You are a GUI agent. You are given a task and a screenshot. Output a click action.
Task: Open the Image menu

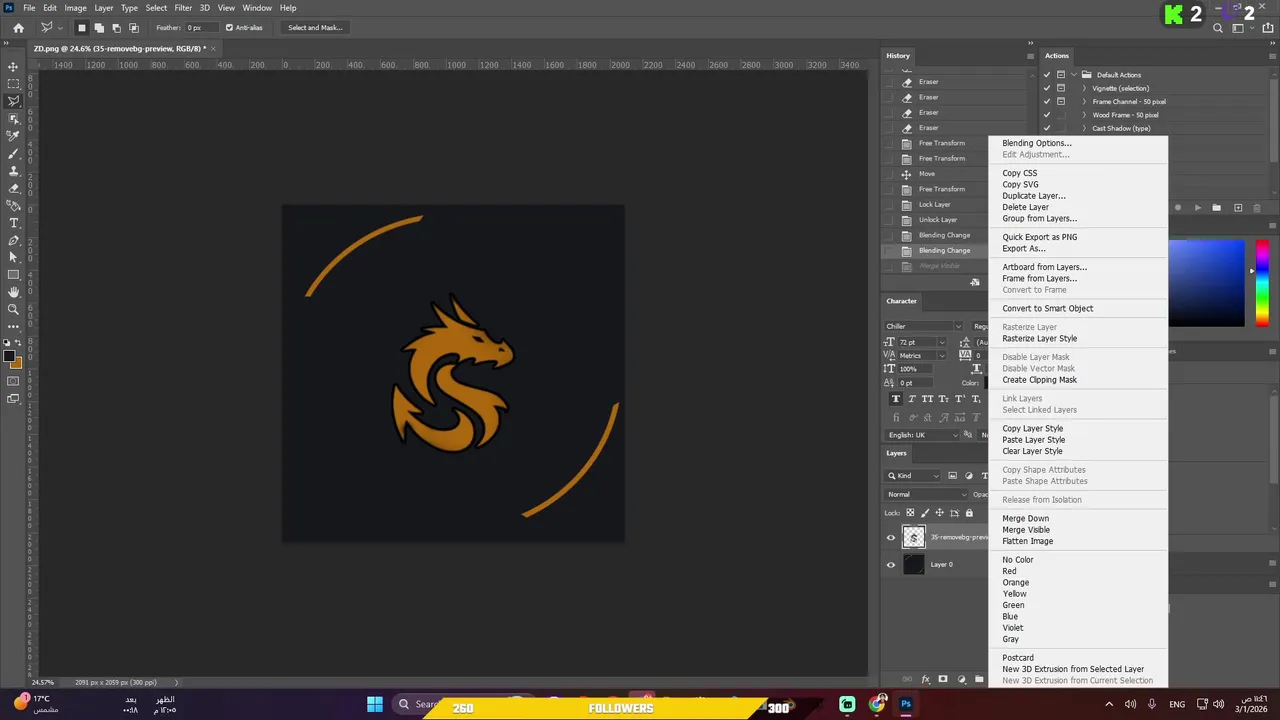tap(76, 8)
